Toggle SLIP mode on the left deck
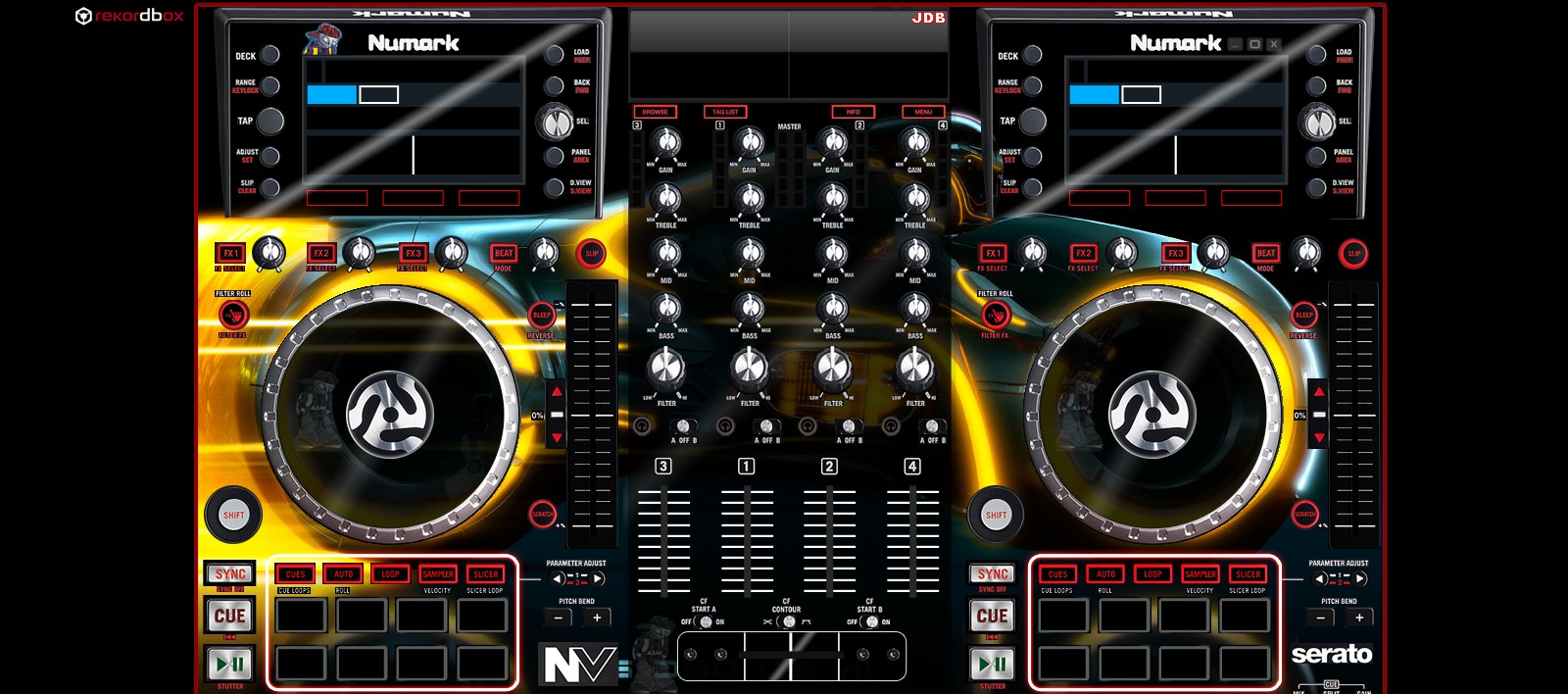The image size is (1568, 694). pyautogui.click(x=591, y=254)
